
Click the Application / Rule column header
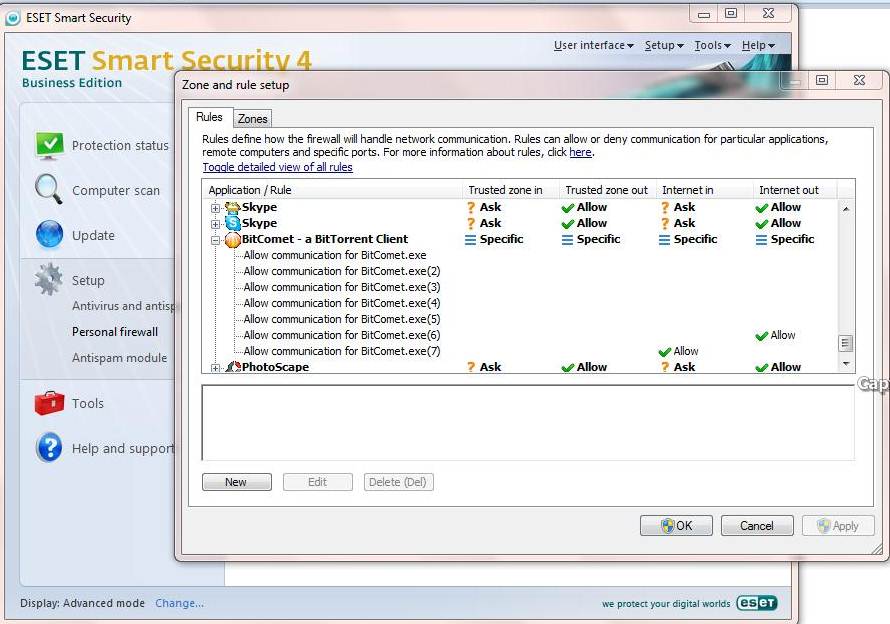coord(332,190)
